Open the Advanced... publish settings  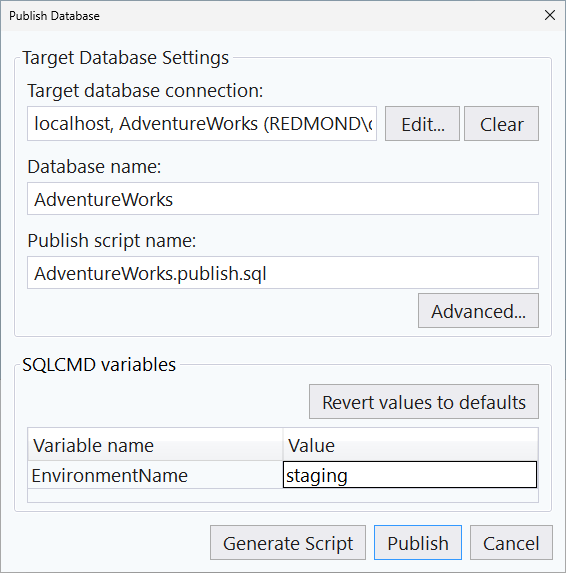pyautogui.click(x=478, y=311)
